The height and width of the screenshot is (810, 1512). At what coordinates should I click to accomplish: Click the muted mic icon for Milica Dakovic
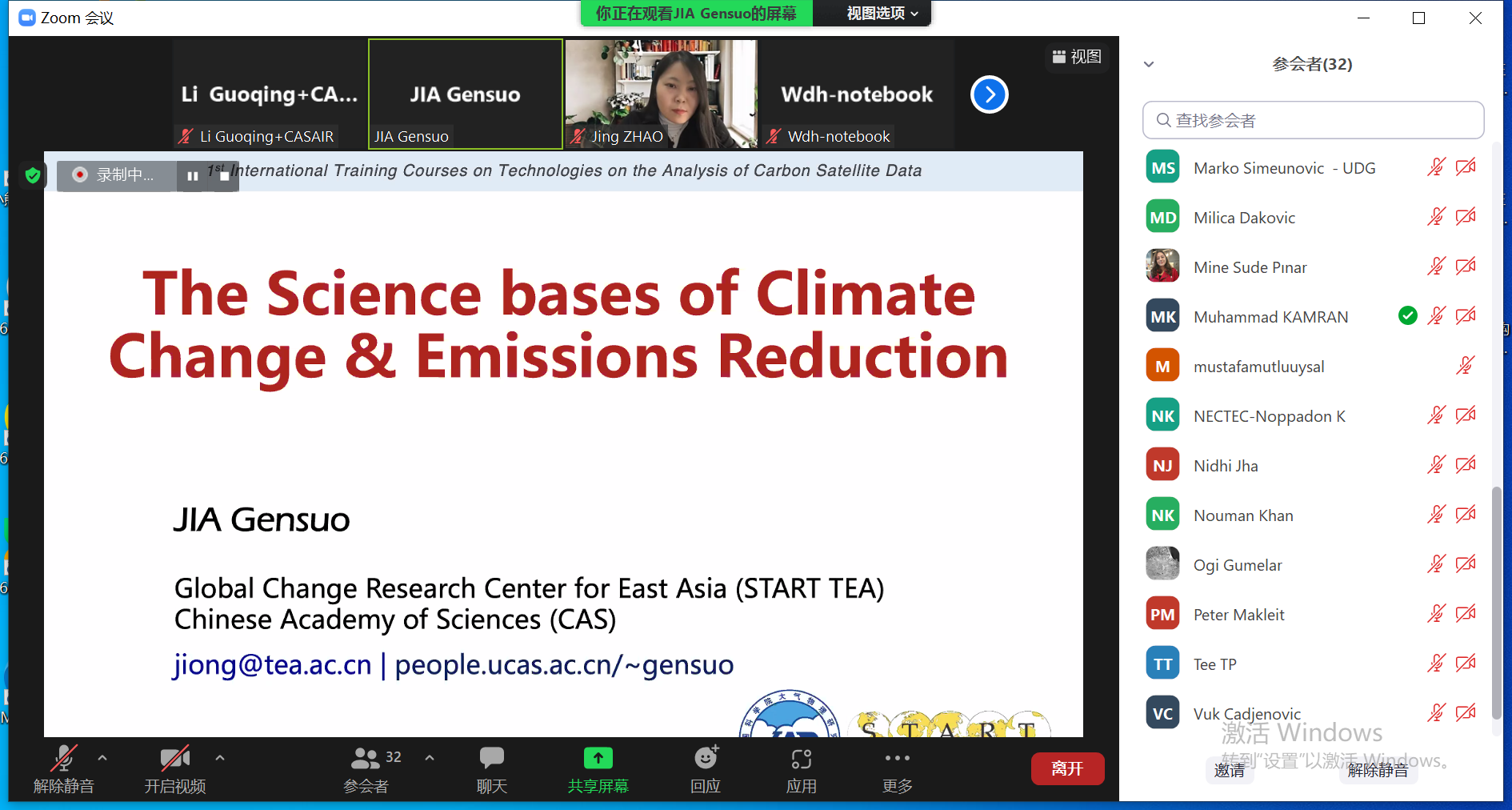(x=1436, y=217)
